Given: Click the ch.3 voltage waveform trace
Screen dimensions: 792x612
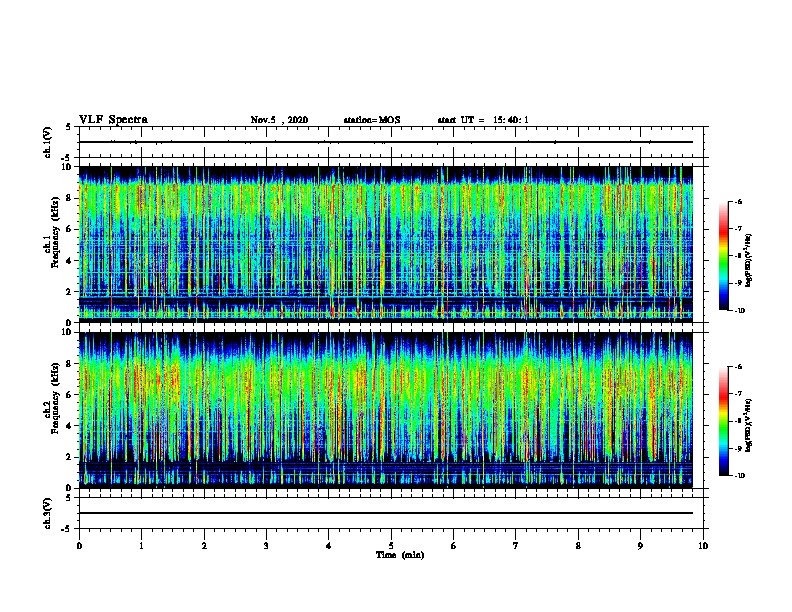Looking at the screenshot, I should point(386,513).
